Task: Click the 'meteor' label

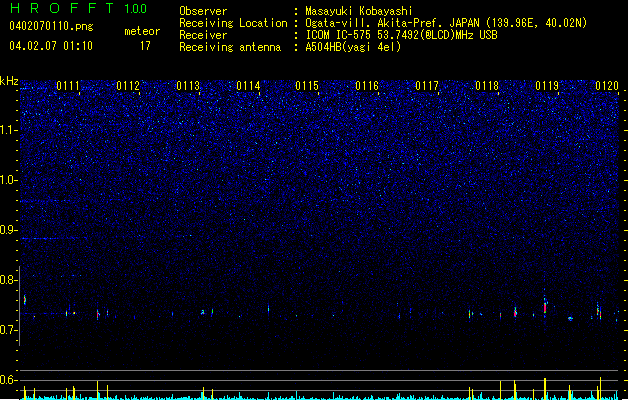Action: click(142, 31)
